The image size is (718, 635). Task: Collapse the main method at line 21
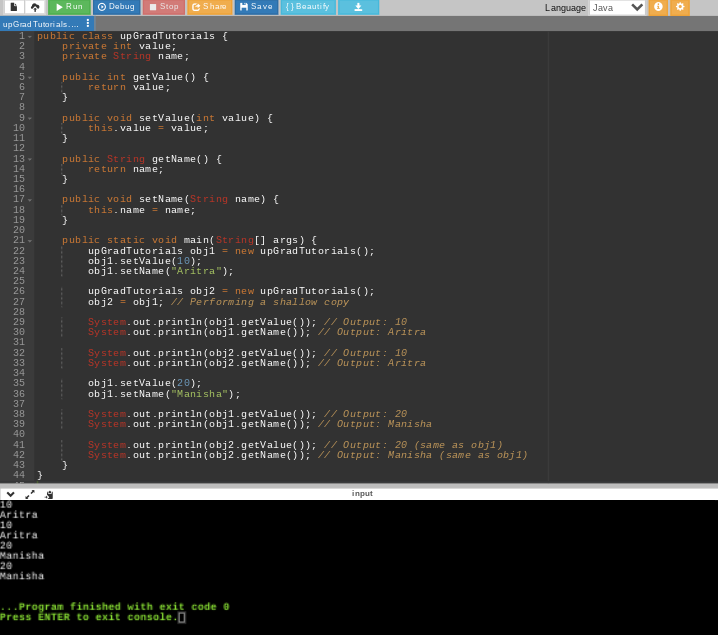(30, 241)
